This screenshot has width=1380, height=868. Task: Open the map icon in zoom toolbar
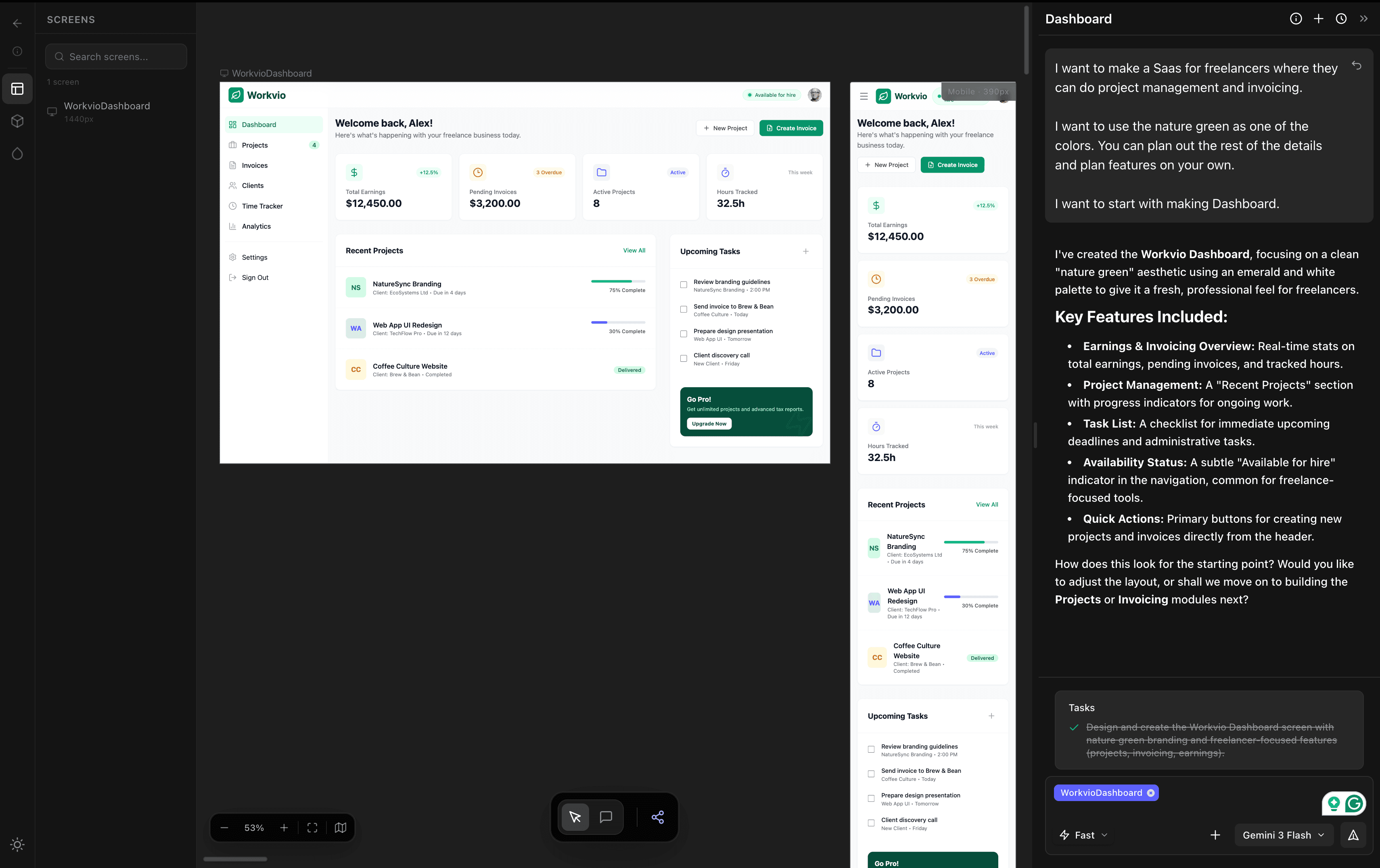341,828
